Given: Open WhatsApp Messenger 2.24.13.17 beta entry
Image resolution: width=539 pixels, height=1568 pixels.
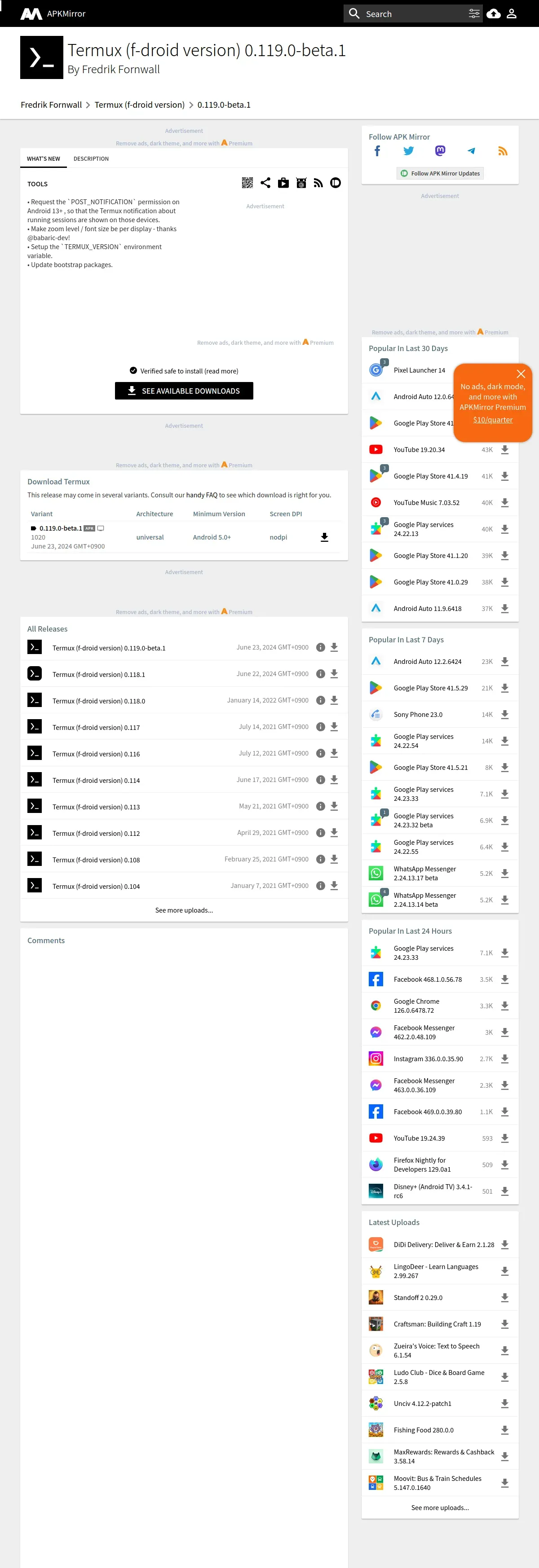Looking at the screenshot, I should (x=424, y=874).
